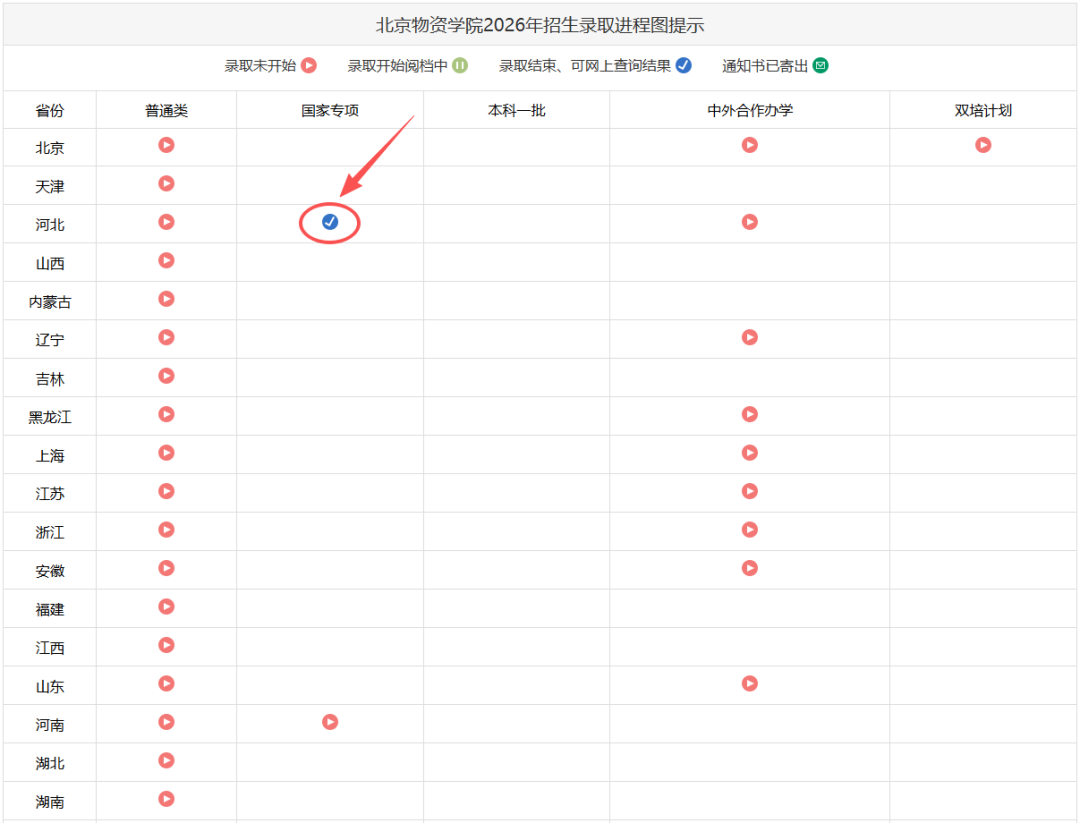Click the 普通类 status icon for 辽宁
The image size is (1080, 823).
(166, 337)
